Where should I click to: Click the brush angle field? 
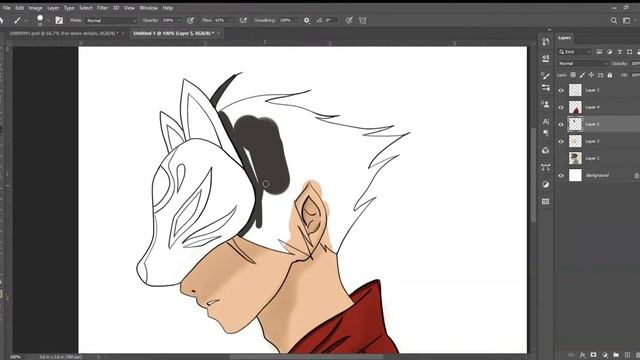click(331, 20)
